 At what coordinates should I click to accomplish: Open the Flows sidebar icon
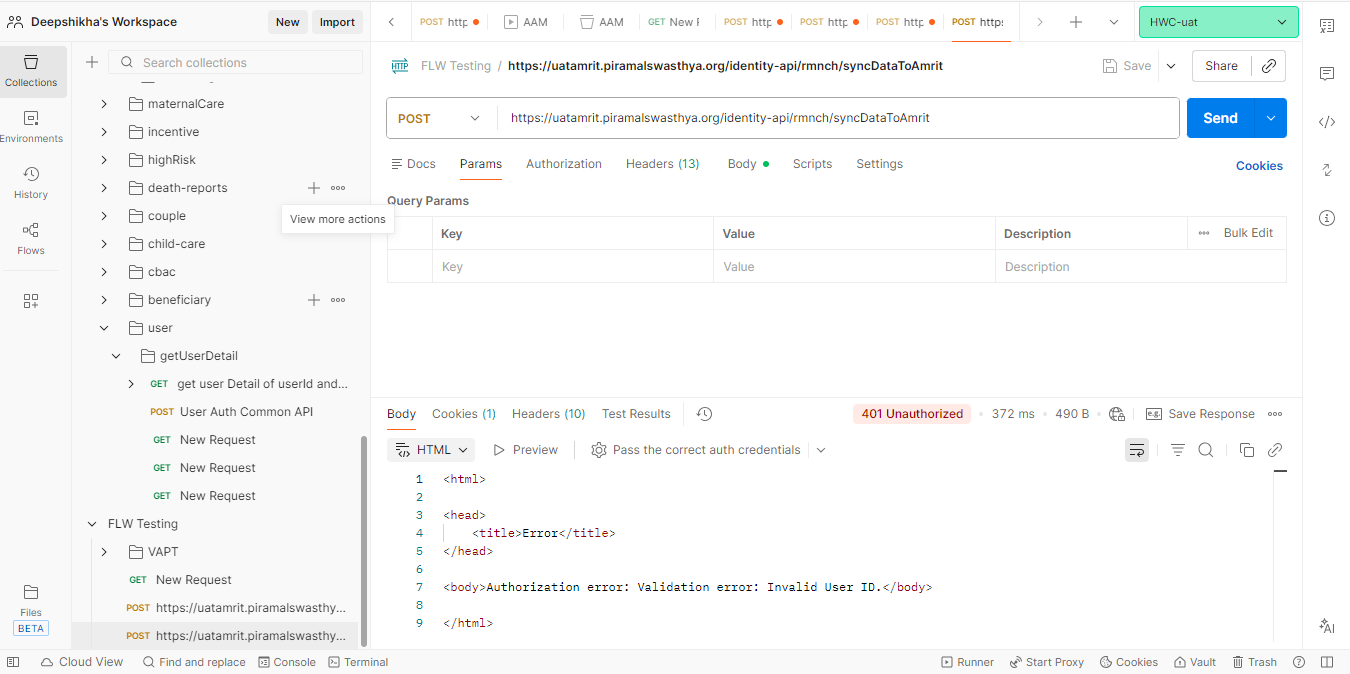(x=31, y=238)
